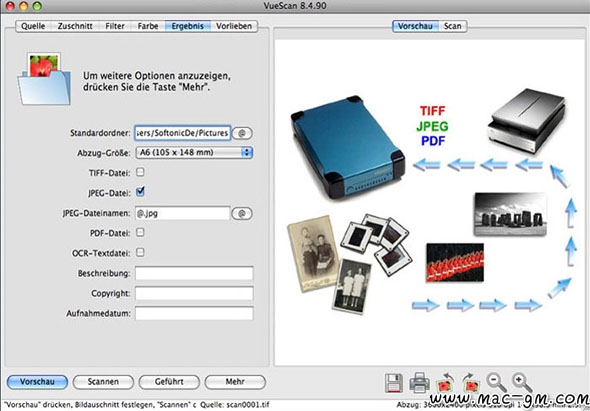Enable the TIFF-Datei checkbox
Screen dimensions: 590x411
140,172
